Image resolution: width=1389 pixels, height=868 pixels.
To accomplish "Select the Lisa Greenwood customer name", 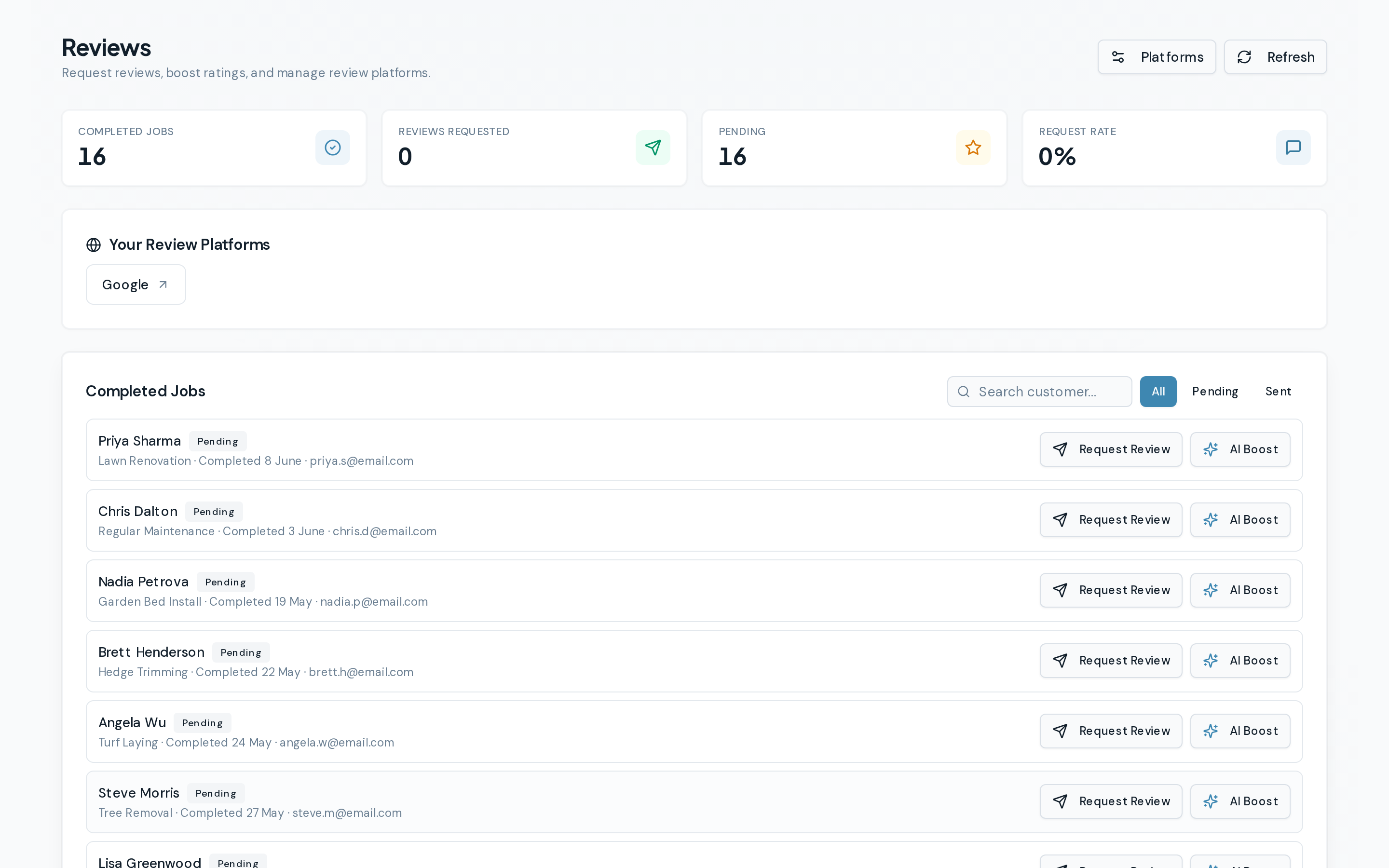I will 150,862.
